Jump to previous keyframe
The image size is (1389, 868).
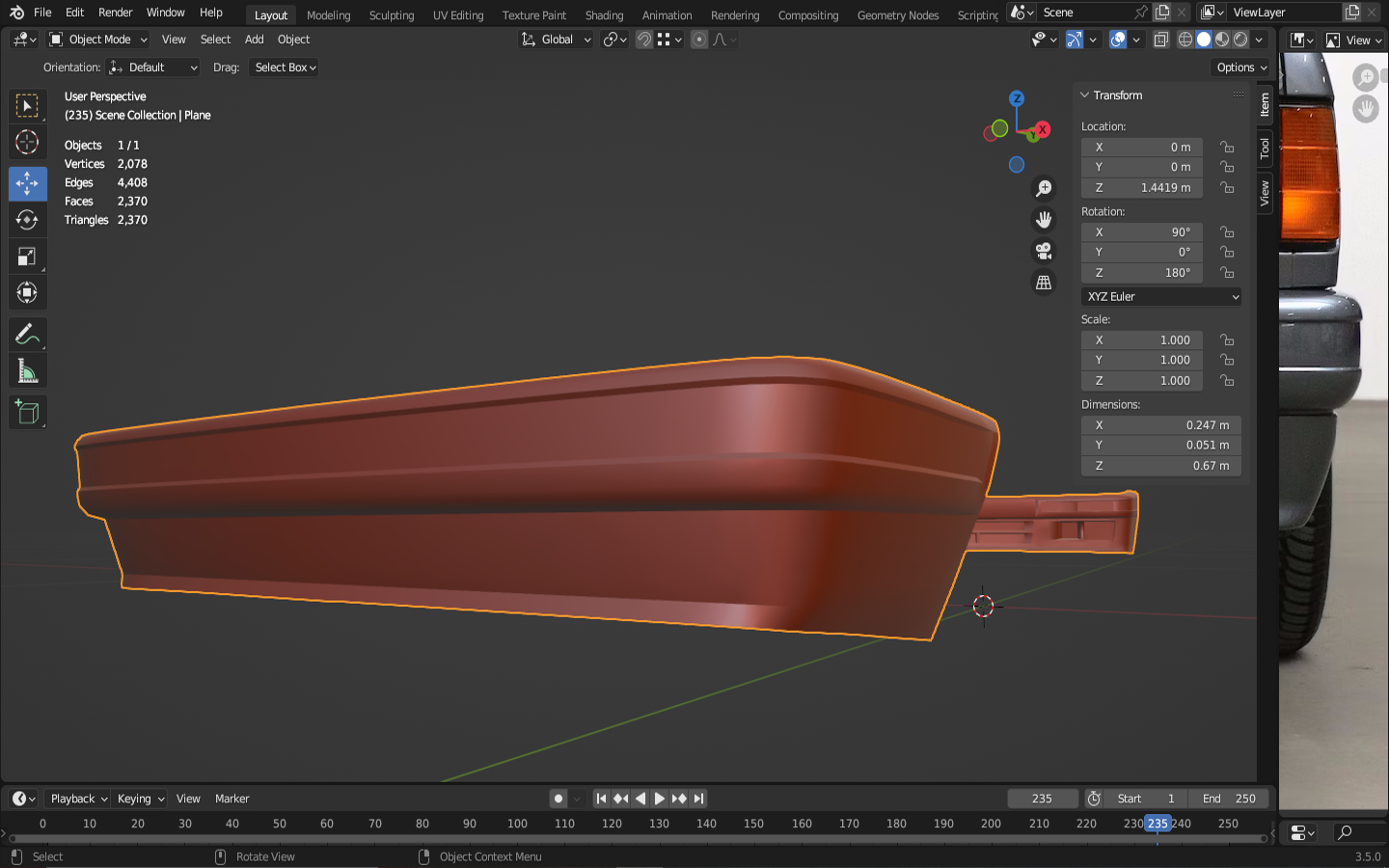[x=620, y=799]
